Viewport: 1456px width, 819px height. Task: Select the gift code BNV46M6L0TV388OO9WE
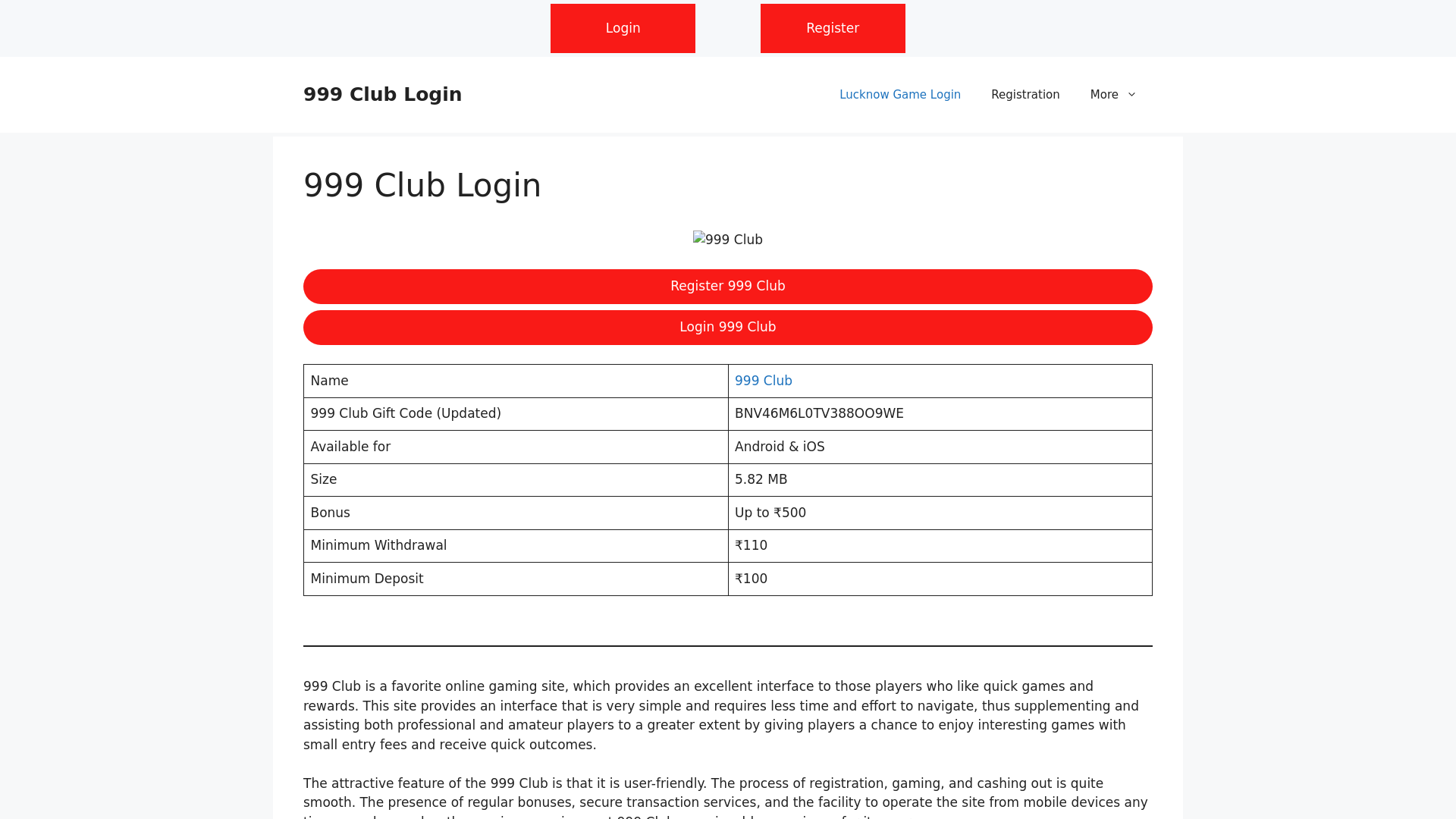[x=819, y=413]
